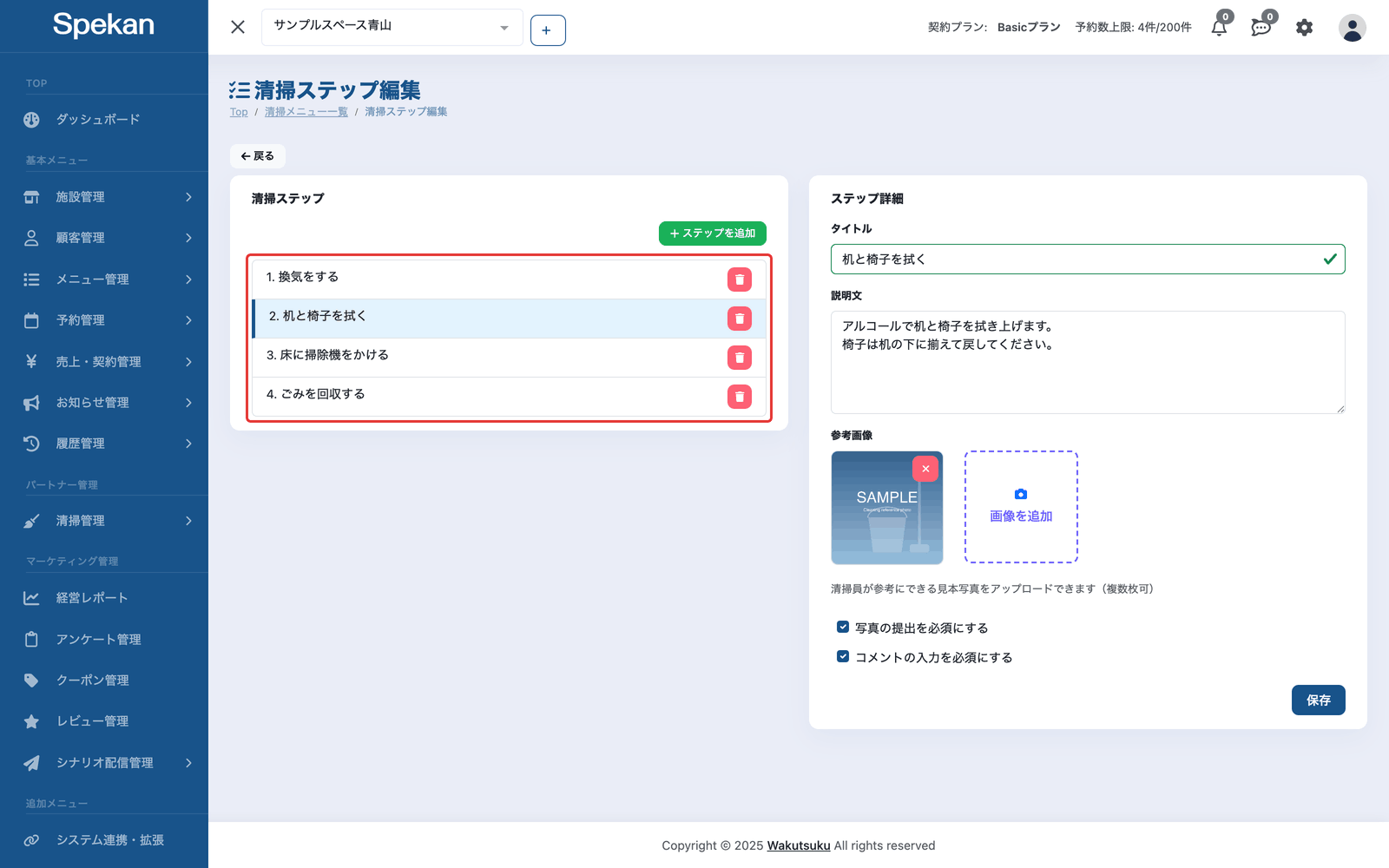Viewport: 1389px width, 868px height.
Task: Expand 清掃管理 submenu
Action: pos(104,521)
